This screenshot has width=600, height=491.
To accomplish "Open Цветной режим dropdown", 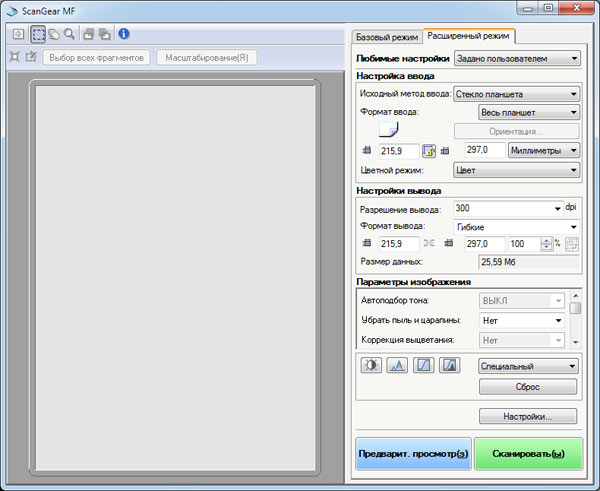I will click(x=516, y=170).
